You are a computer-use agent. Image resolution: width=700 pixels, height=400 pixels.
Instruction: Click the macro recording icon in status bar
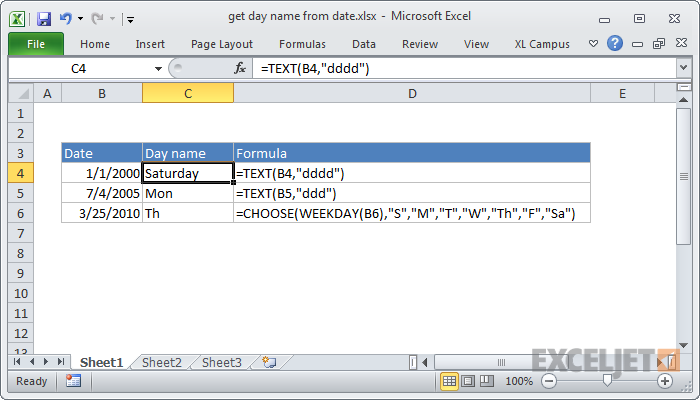(73, 381)
